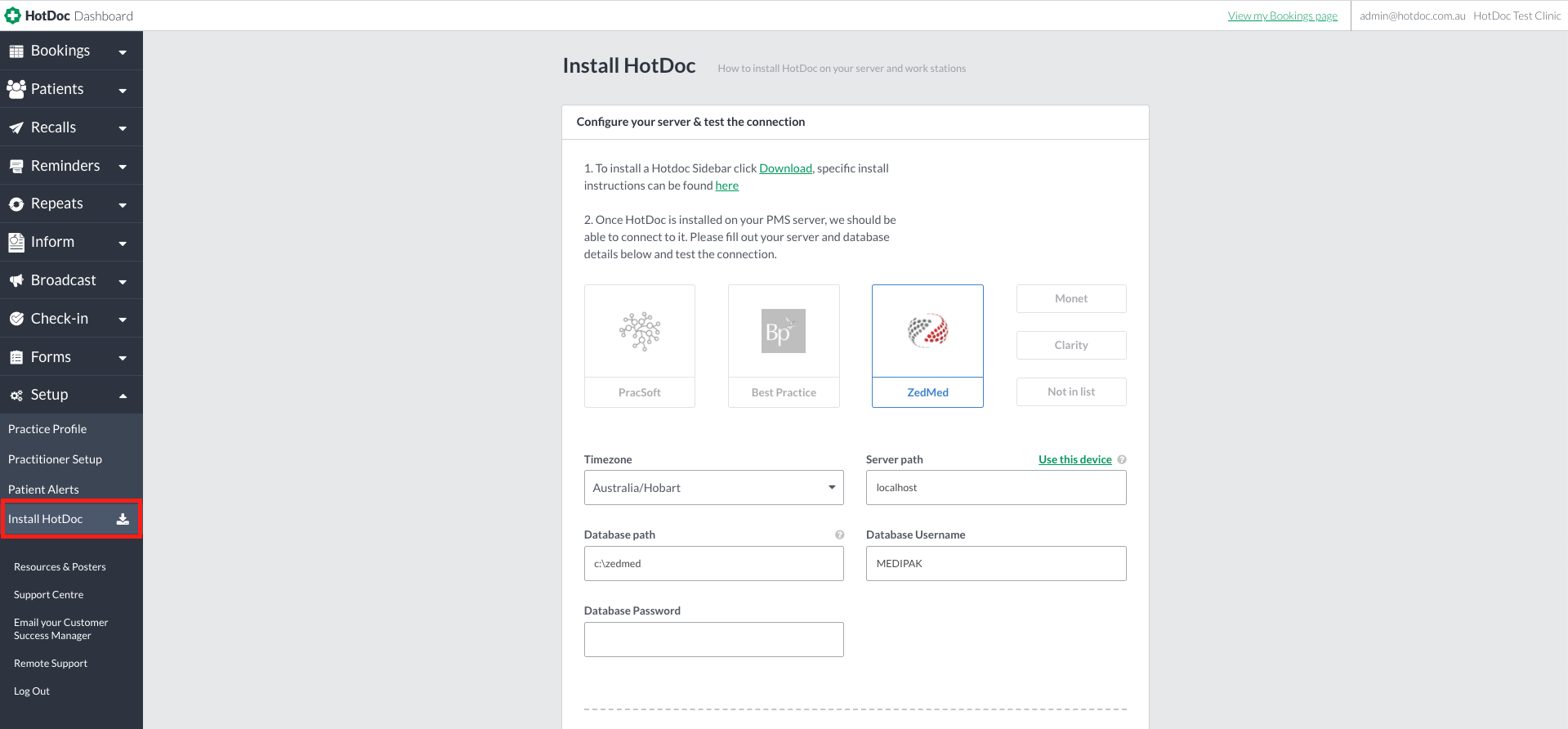Expand the Inform menu arrow
The width and height of the screenshot is (1568, 729).
click(123, 244)
